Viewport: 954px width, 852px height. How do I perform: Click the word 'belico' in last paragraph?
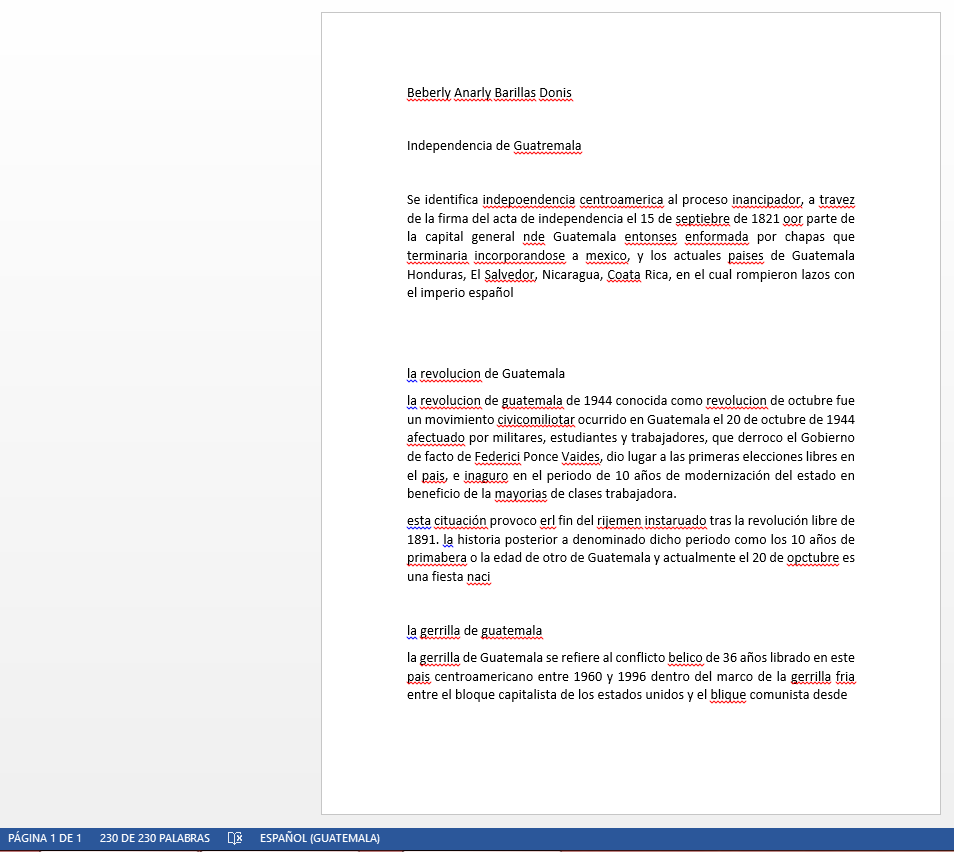click(685, 657)
